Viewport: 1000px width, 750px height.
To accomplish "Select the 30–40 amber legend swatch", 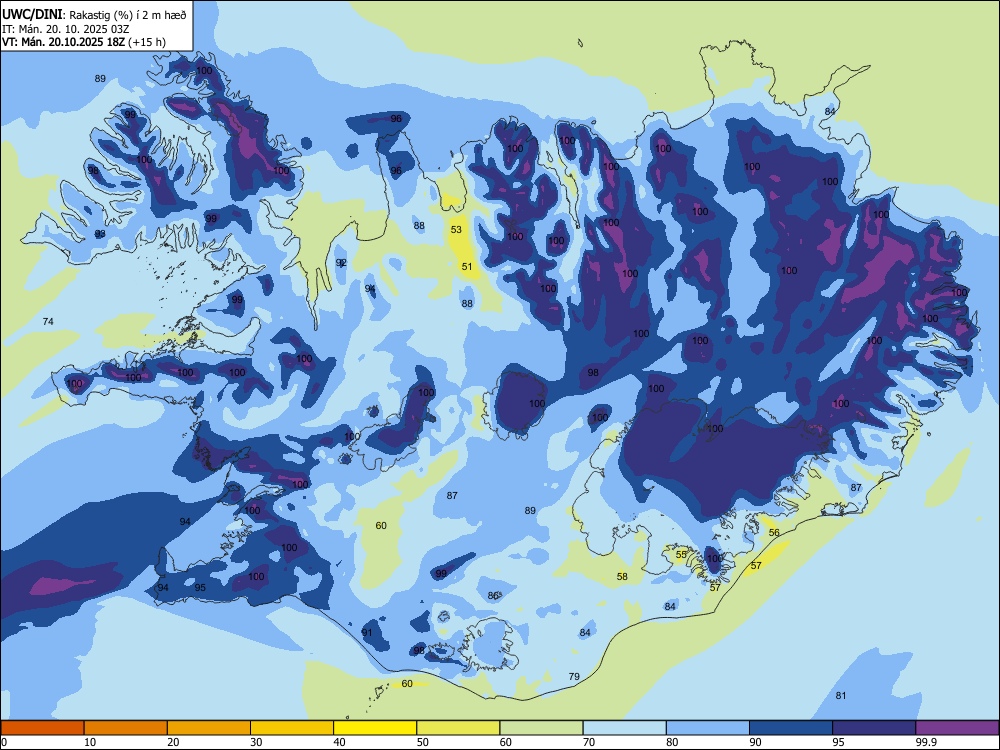I will tap(292, 728).
